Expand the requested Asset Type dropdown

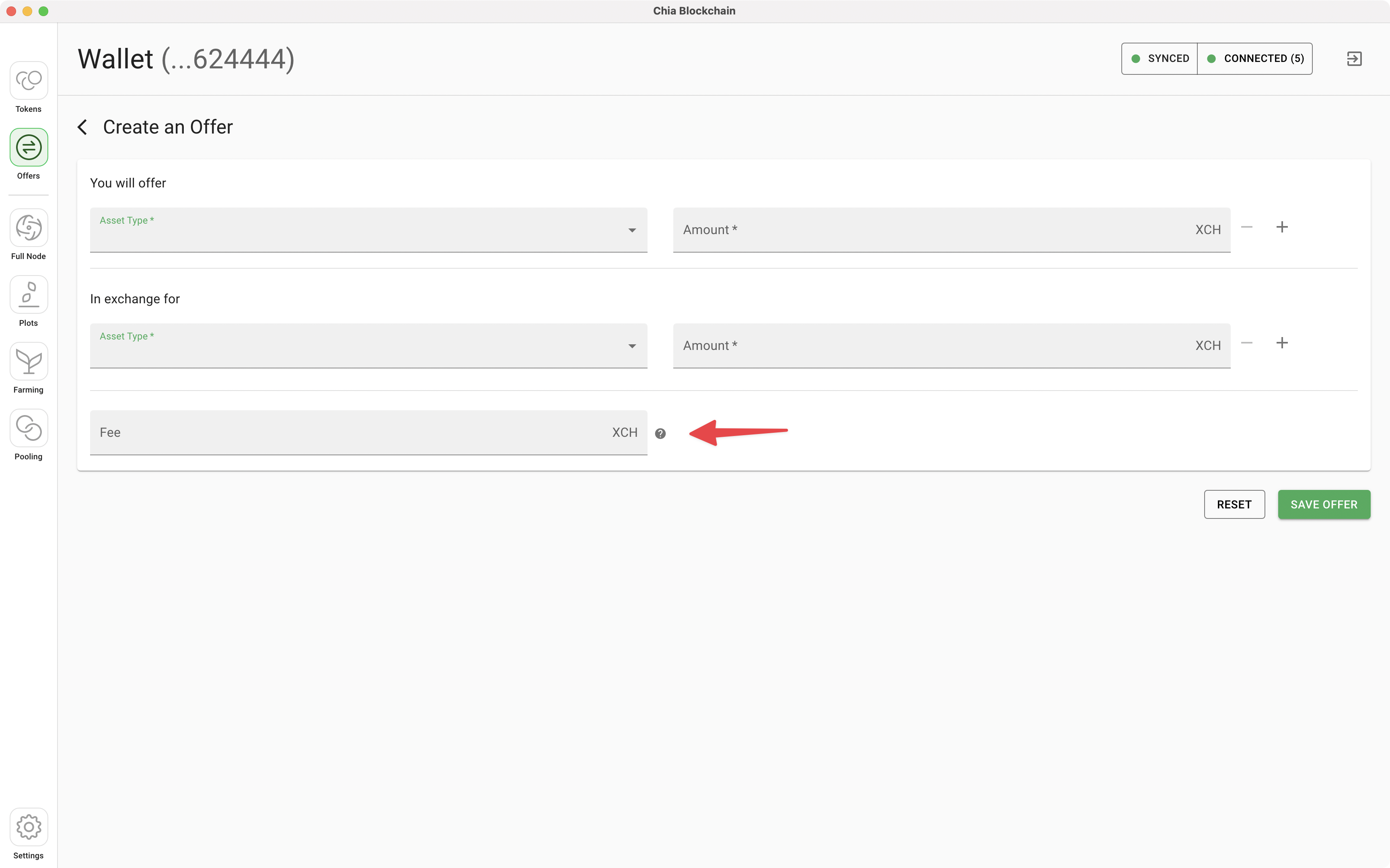click(x=368, y=346)
